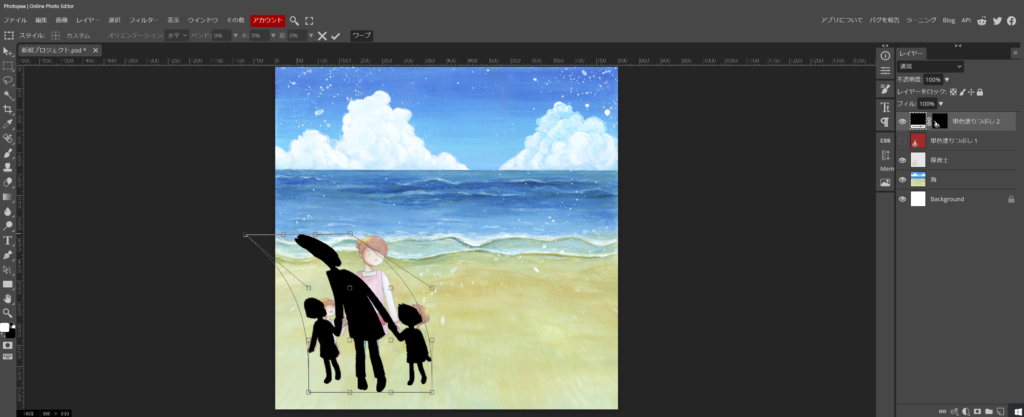This screenshot has height=417, width=1024.
Task: Open the search magnifier in the menu bar
Action: tap(294, 20)
